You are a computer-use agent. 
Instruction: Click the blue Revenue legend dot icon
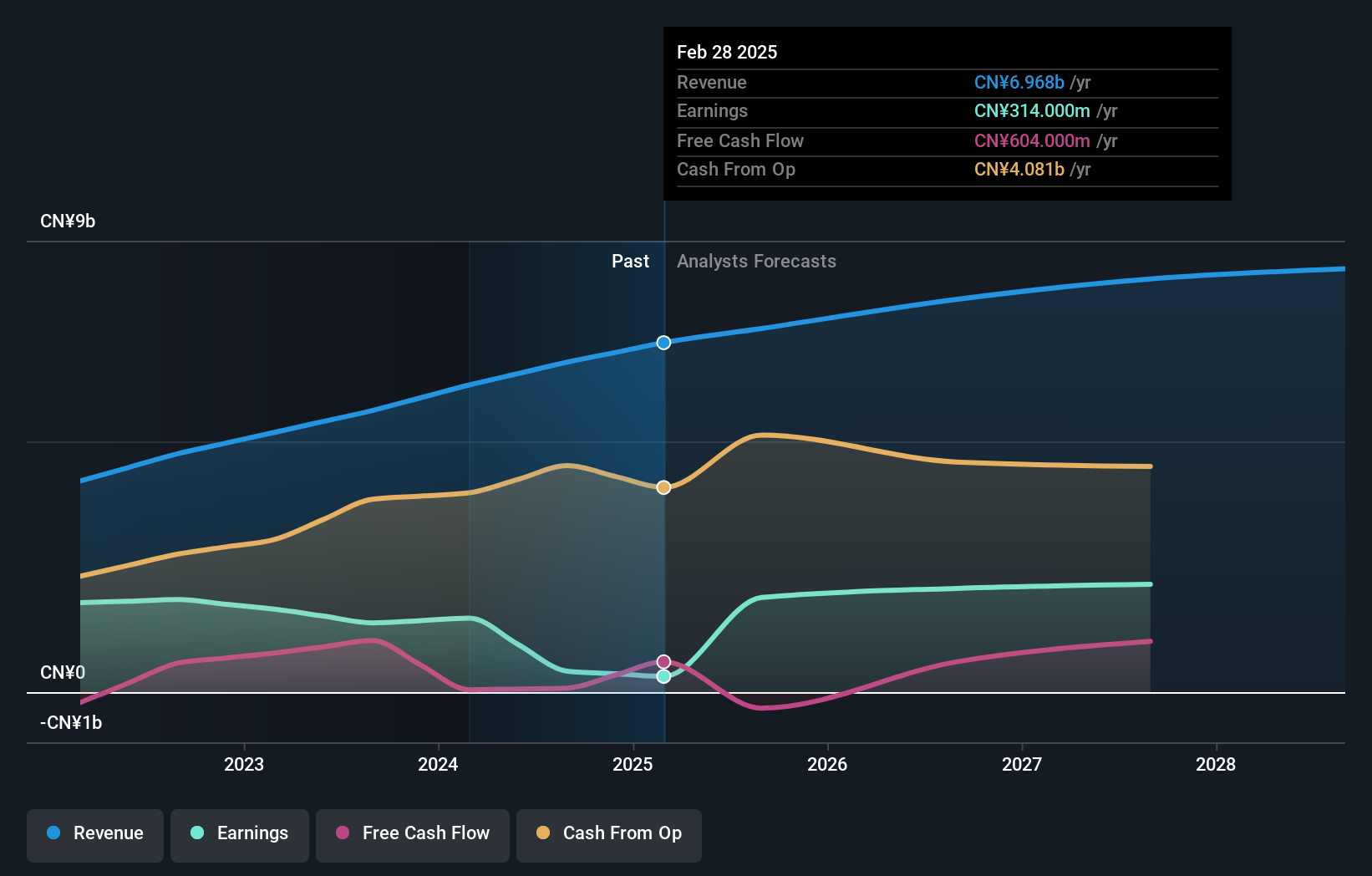(55, 833)
